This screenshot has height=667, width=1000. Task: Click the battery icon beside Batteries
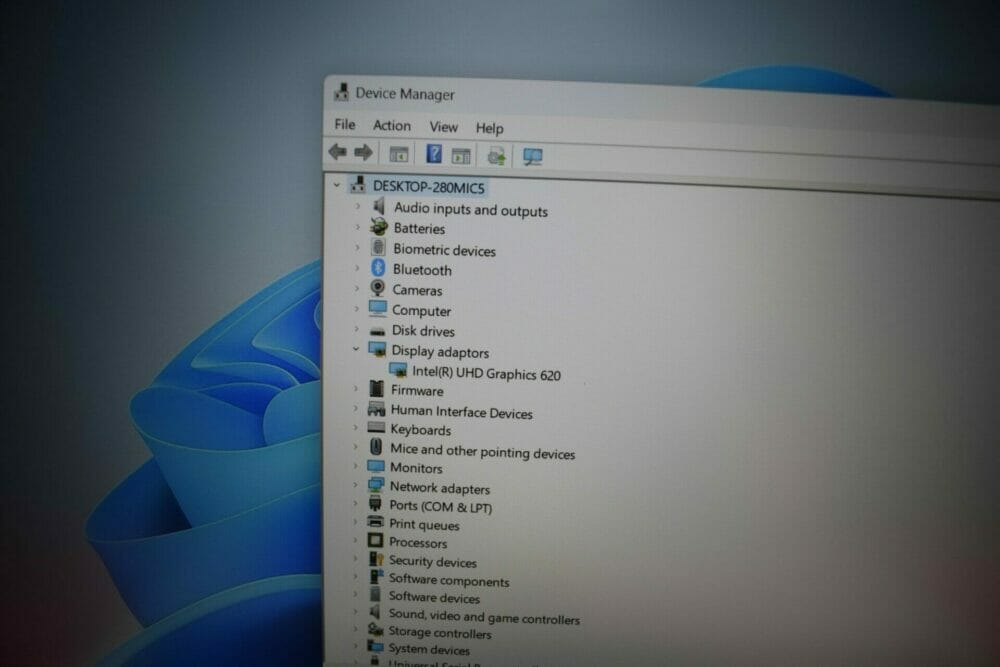pyautogui.click(x=379, y=226)
